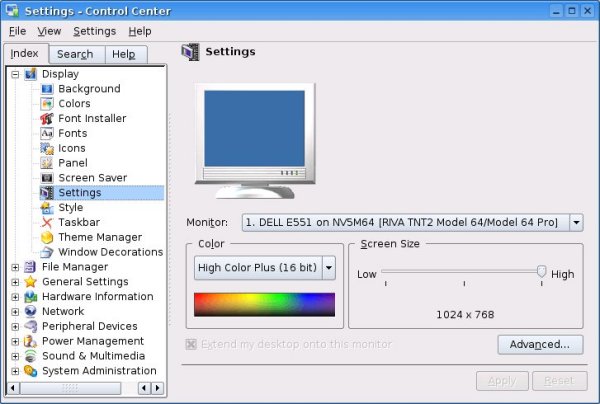Open the Window Decorations icon entry
This screenshot has height=404, width=600.
[x=47, y=252]
